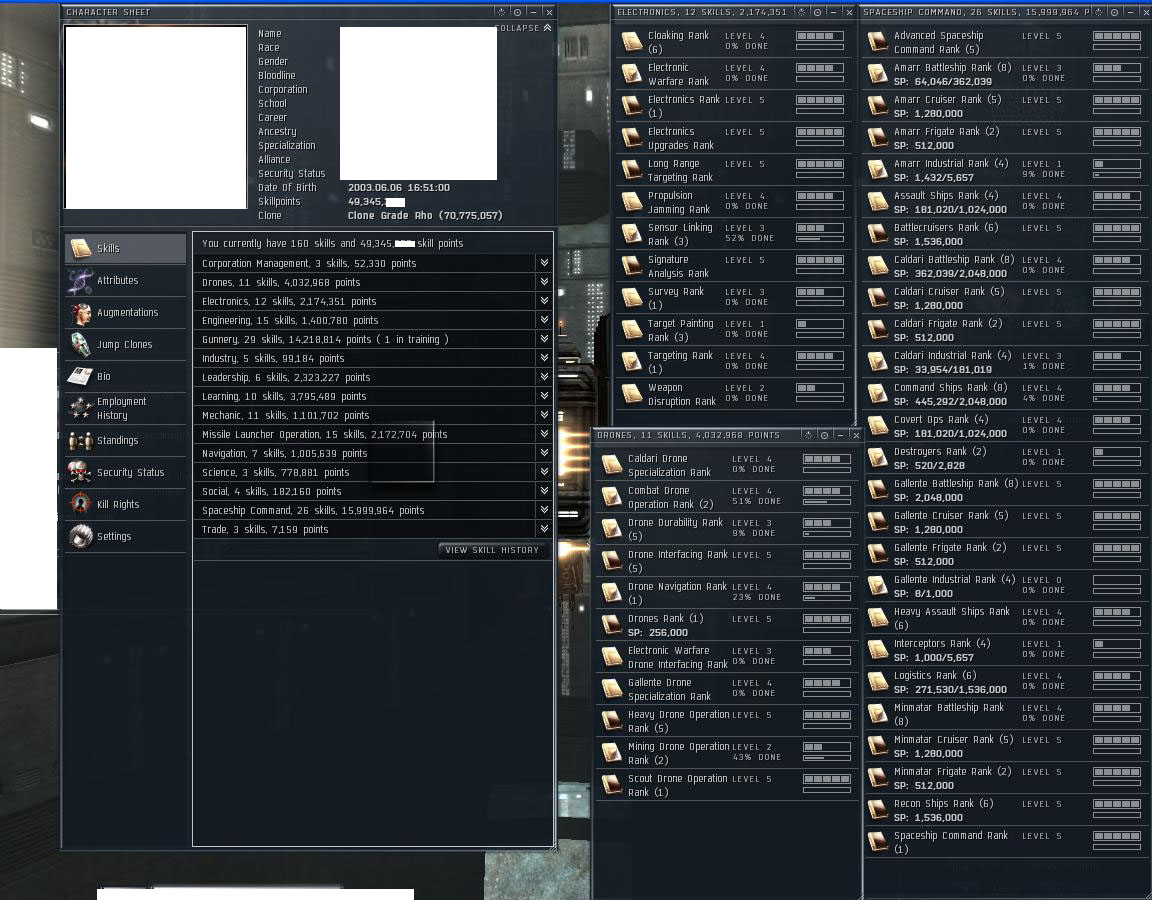The image size is (1152, 900).
Task: Click the Combat Drone Operation book icon
Action: pos(612,497)
